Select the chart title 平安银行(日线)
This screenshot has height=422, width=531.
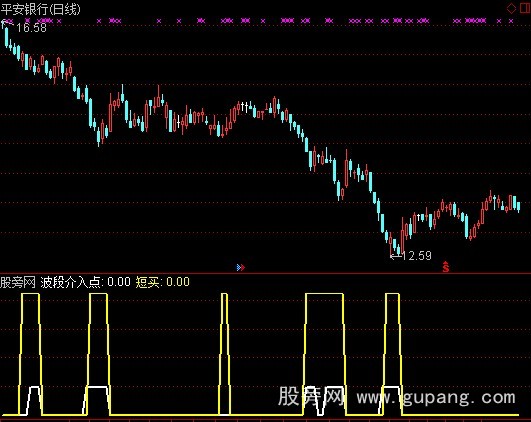[x=41, y=9]
